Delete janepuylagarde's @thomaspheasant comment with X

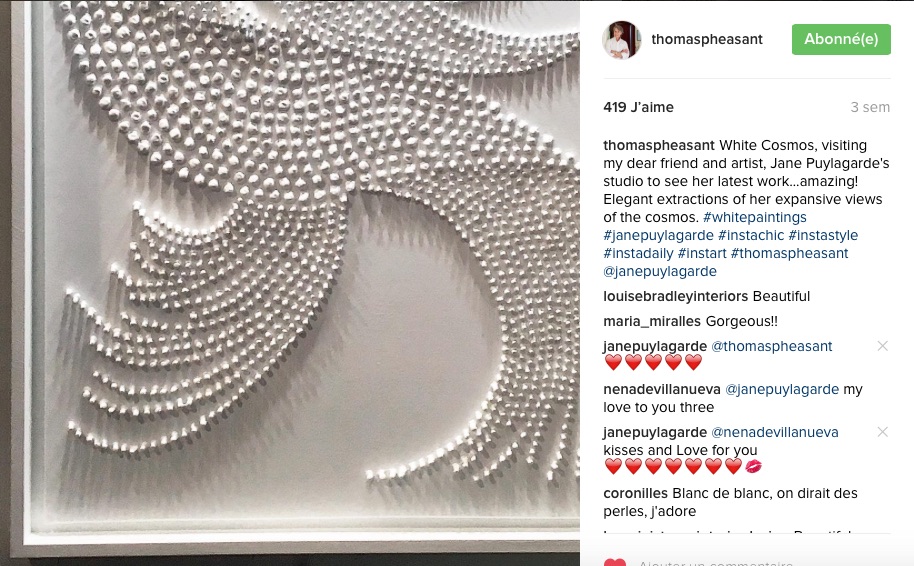(x=883, y=346)
